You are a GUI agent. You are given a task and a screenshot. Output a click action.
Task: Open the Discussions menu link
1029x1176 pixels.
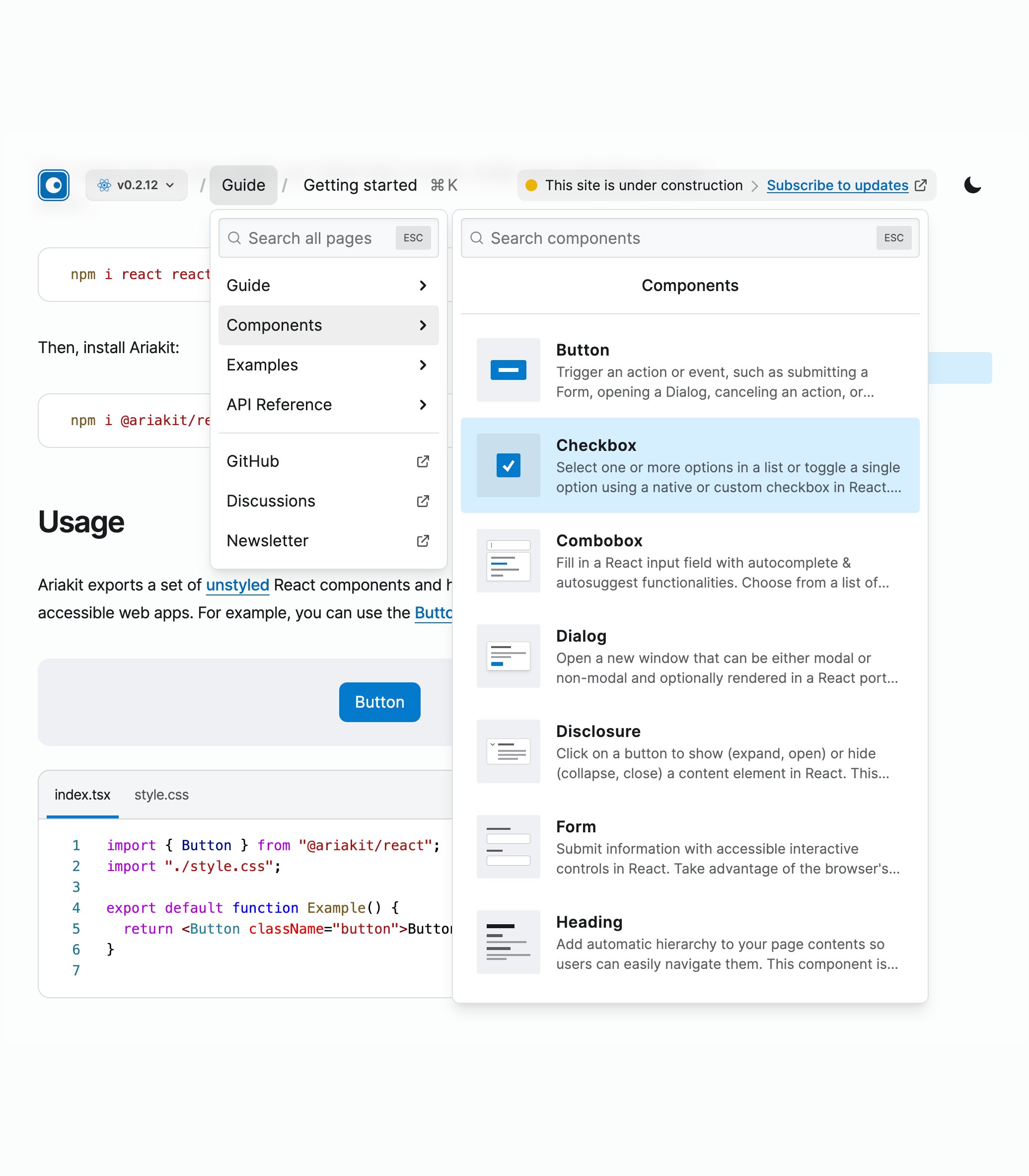tap(328, 501)
